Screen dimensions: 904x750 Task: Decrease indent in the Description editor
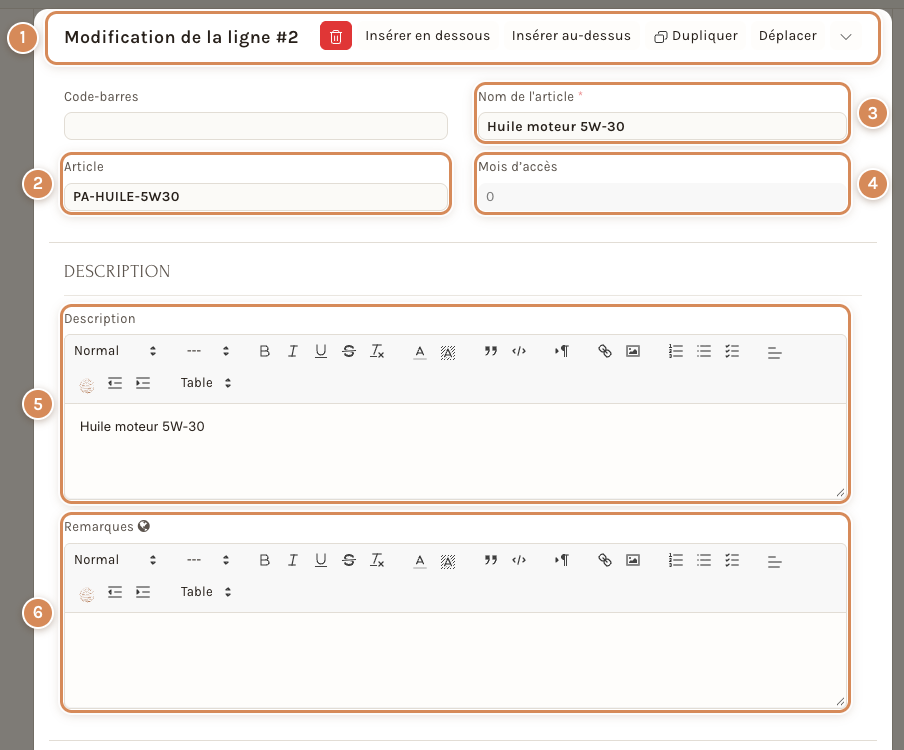[115, 383]
